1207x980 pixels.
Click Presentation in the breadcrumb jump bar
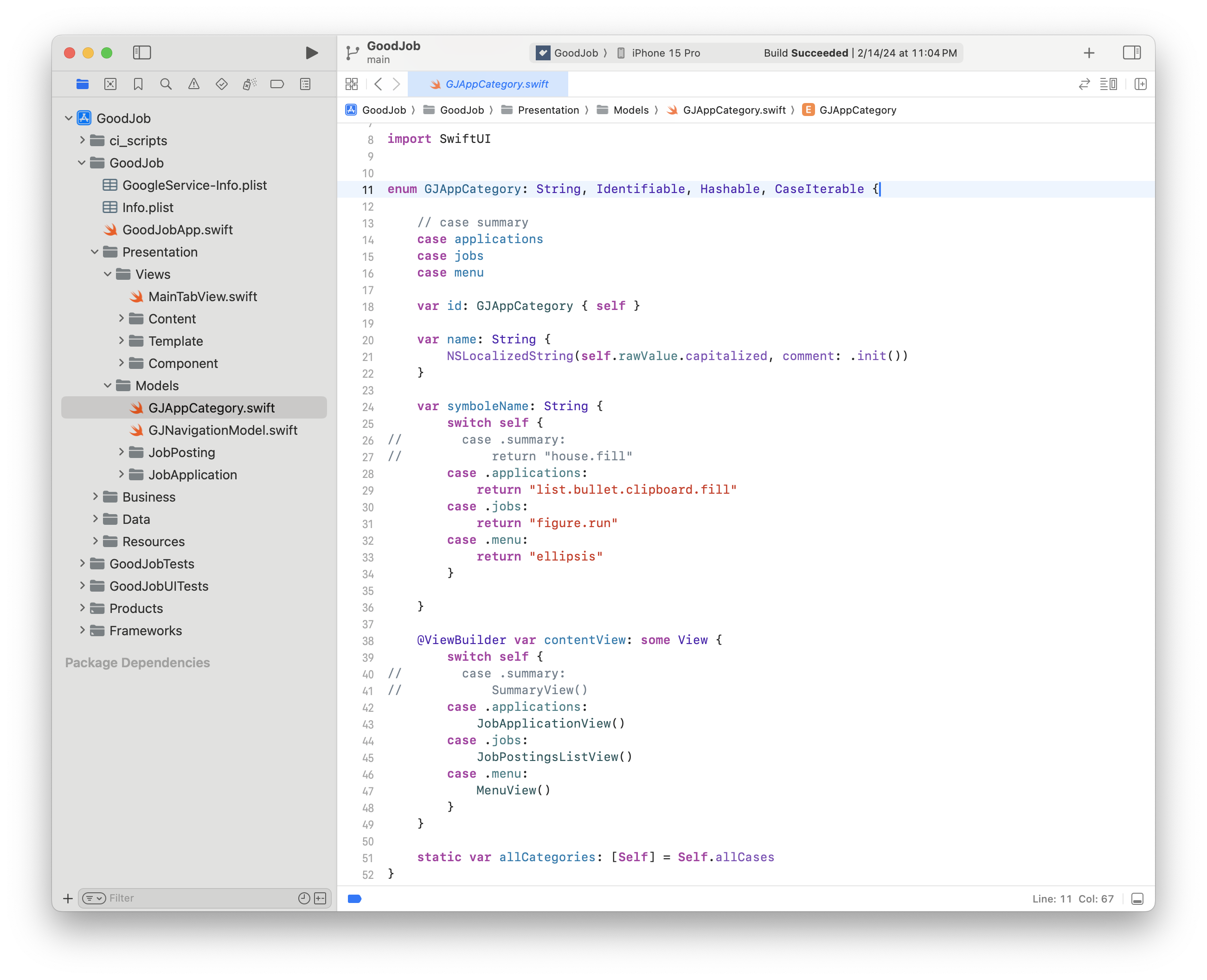(x=548, y=110)
